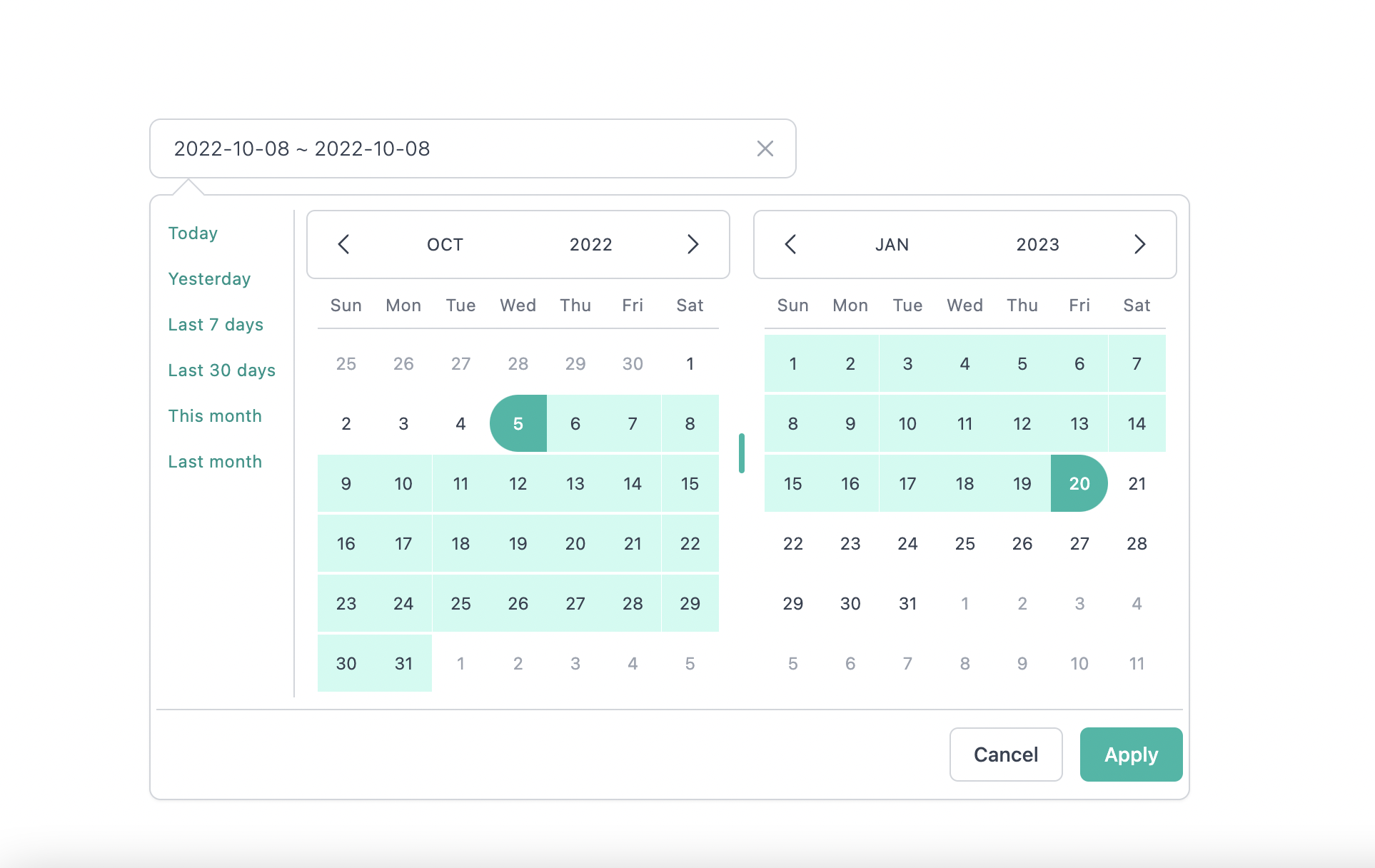Apply the selected date range

pyautogui.click(x=1128, y=753)
